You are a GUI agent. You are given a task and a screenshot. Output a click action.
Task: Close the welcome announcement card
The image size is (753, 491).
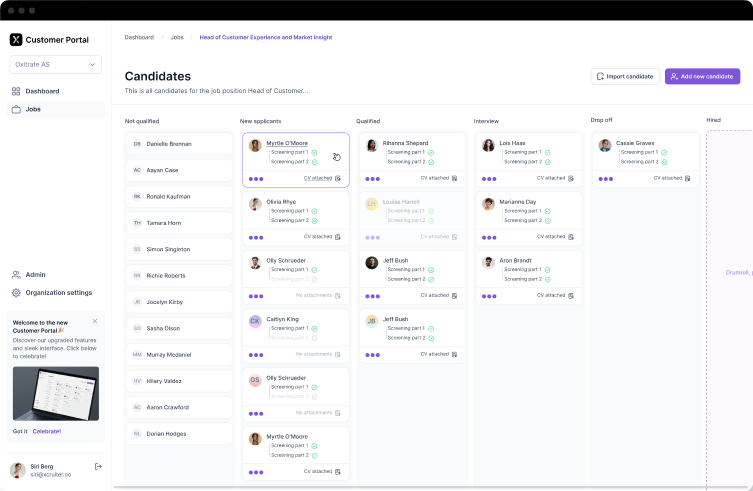95,321
